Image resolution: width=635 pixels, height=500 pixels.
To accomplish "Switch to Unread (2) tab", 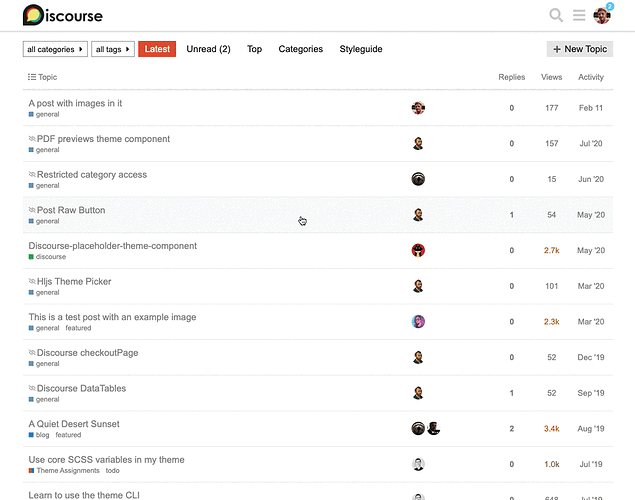I will [208, 49].
